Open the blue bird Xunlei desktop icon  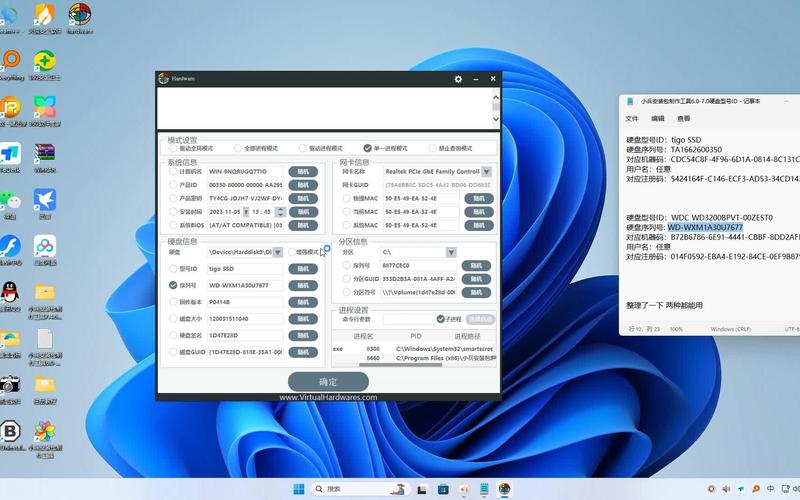tap(45, 204)
